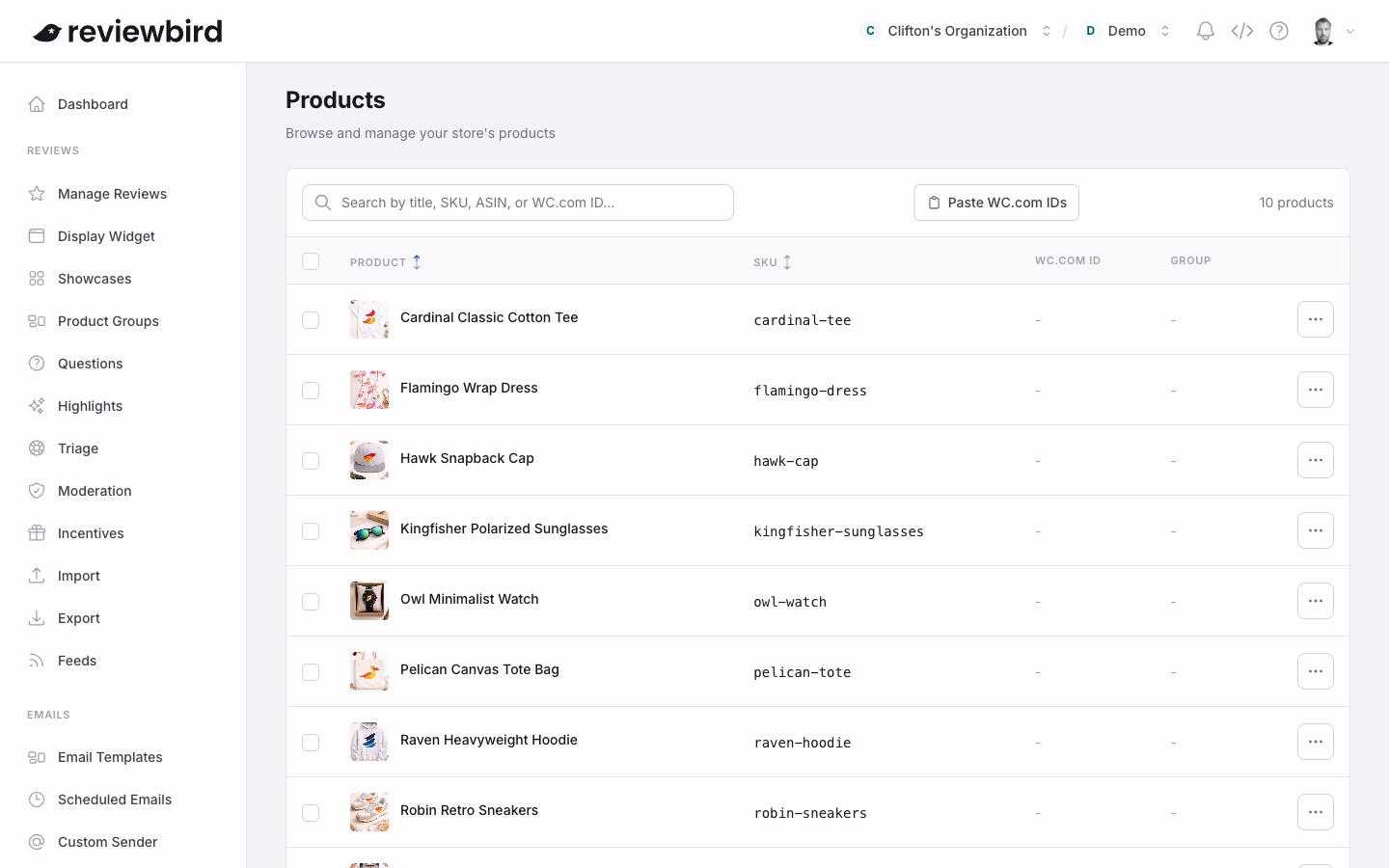Go to Manage Reviews
Image resolution: width=1389 pixels, height=868 pixels.
pos(112,194)
